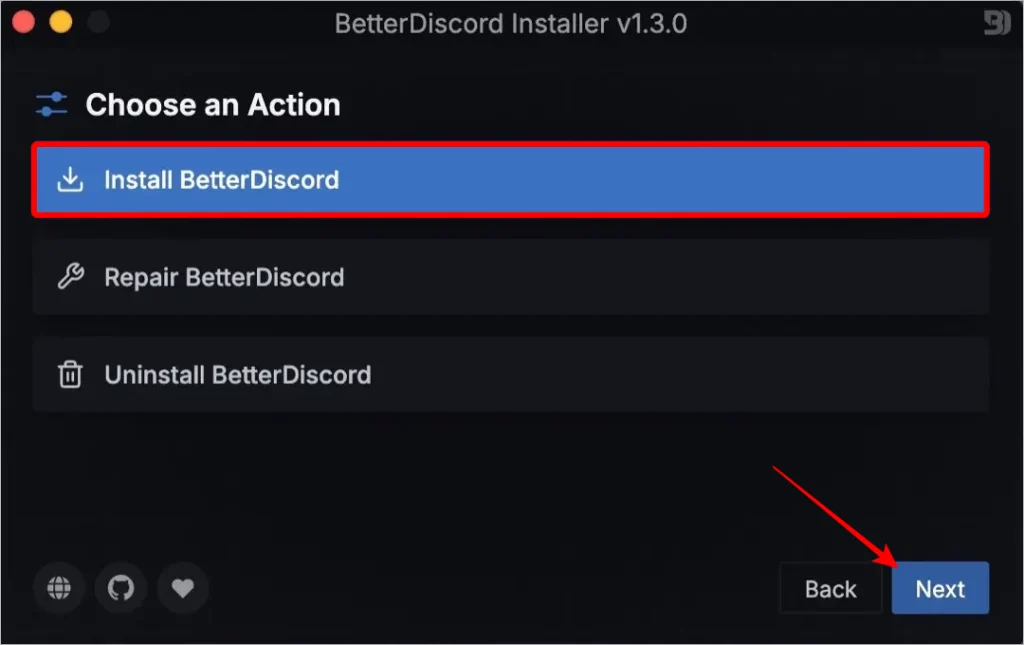The height and width of the screenshot is (645, 1024).
Task: Click the Choose an Action heading
Action: [x=213, y=105]
